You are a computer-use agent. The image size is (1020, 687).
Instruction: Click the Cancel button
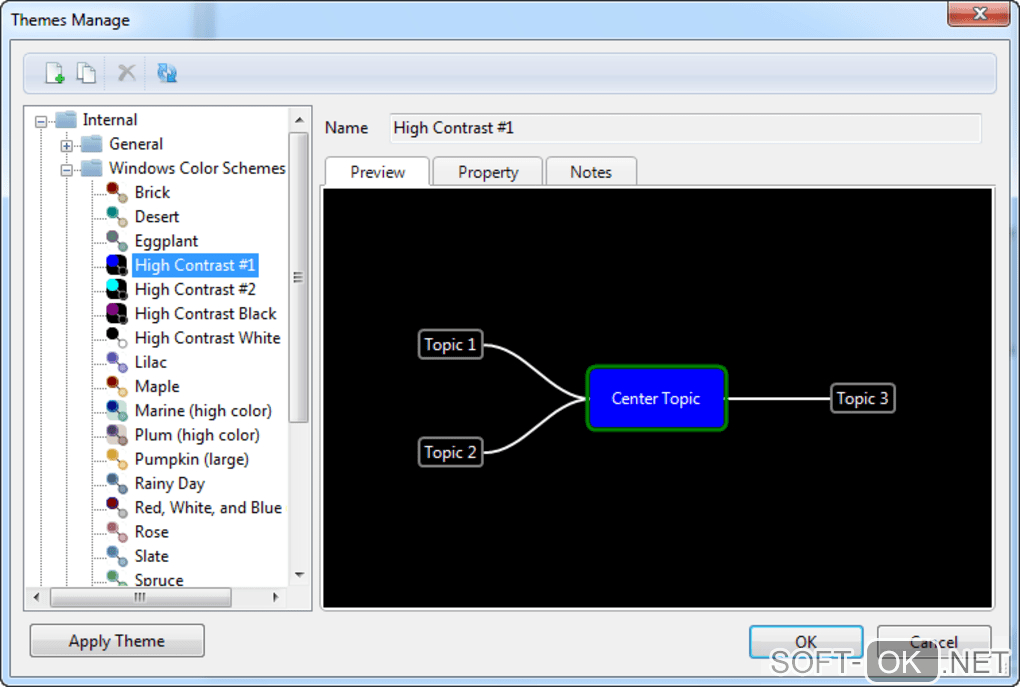click(x=934, y=642)
